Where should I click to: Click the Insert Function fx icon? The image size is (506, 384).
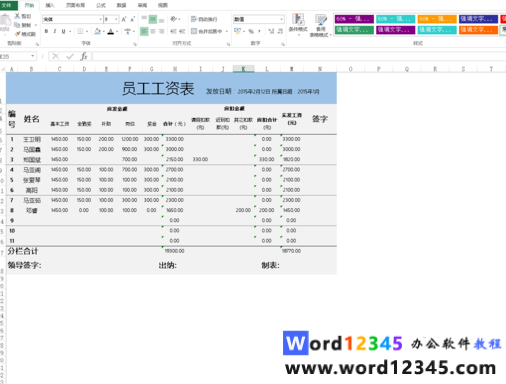coord(84,56)
